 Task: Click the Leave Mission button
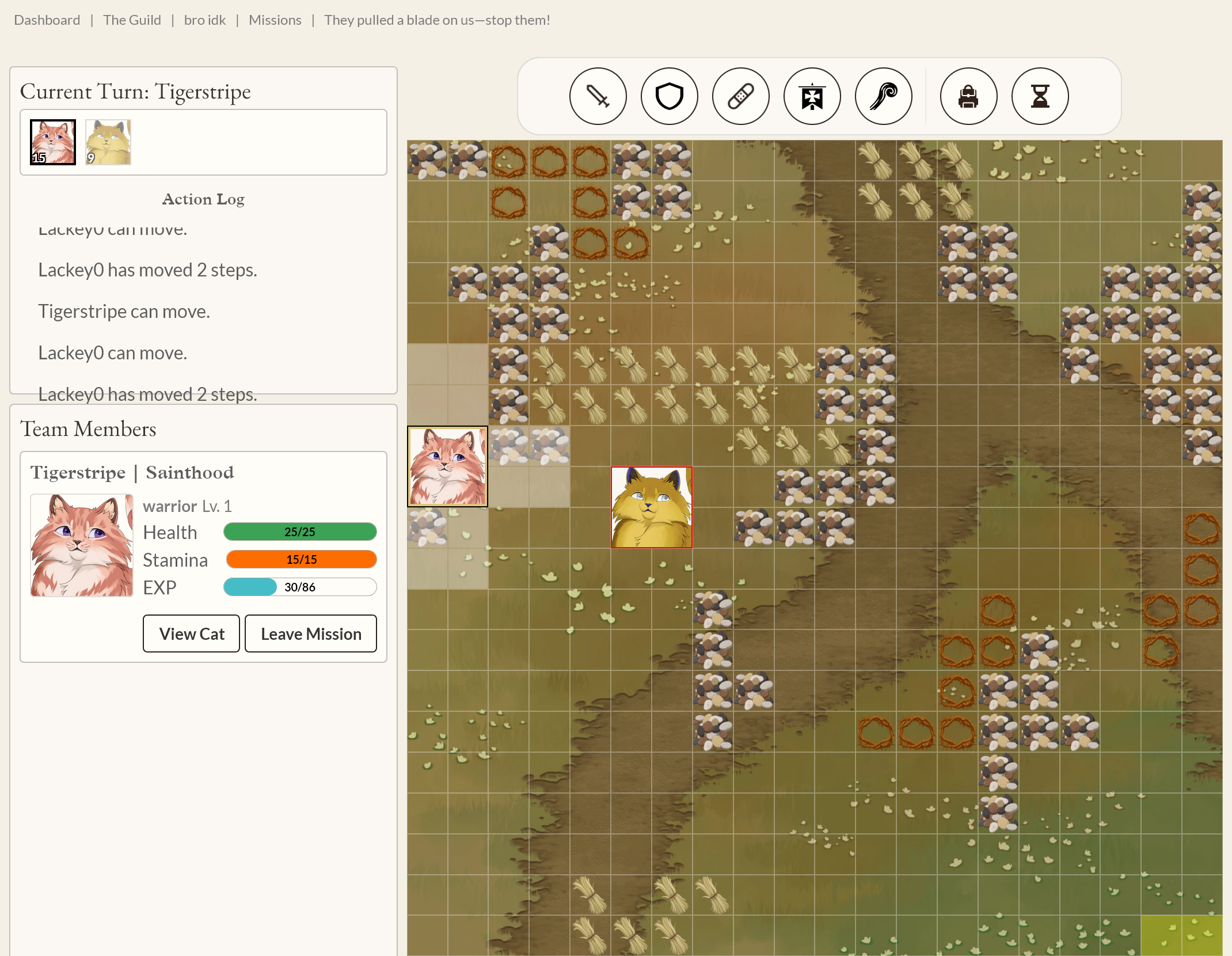[310, 633]
